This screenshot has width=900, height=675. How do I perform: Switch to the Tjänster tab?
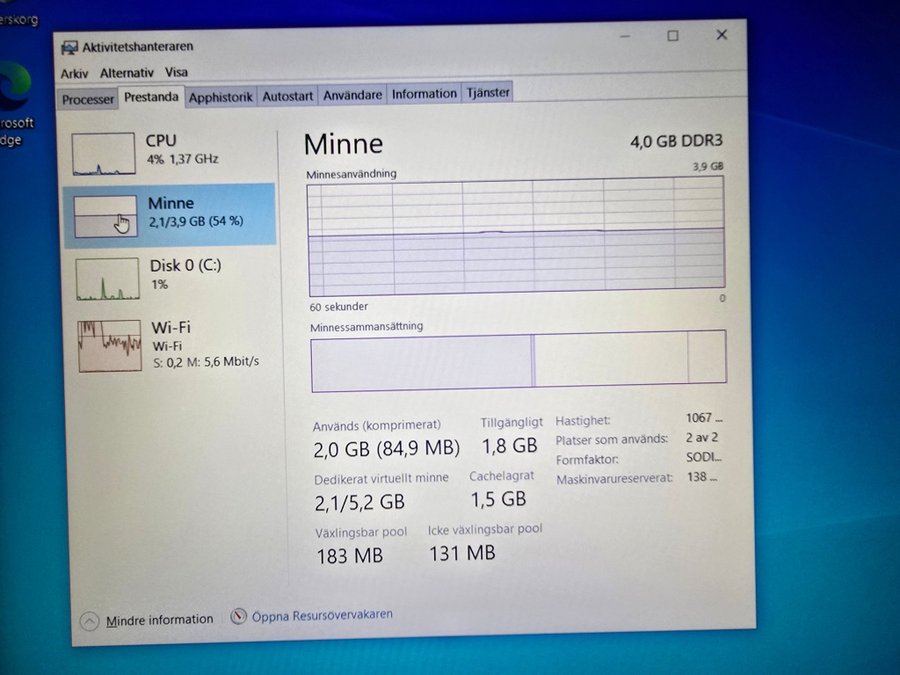(488, 92)
